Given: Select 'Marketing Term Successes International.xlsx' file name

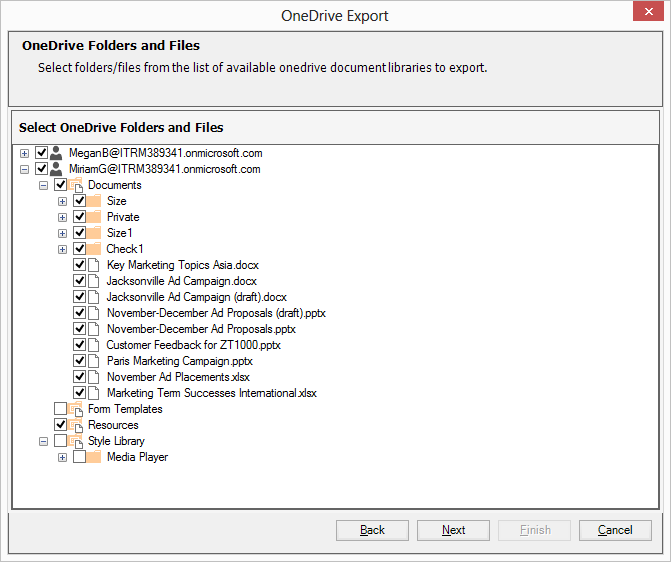Looking at the screenshot, I should pyautogui.click(x=211, y=393).
